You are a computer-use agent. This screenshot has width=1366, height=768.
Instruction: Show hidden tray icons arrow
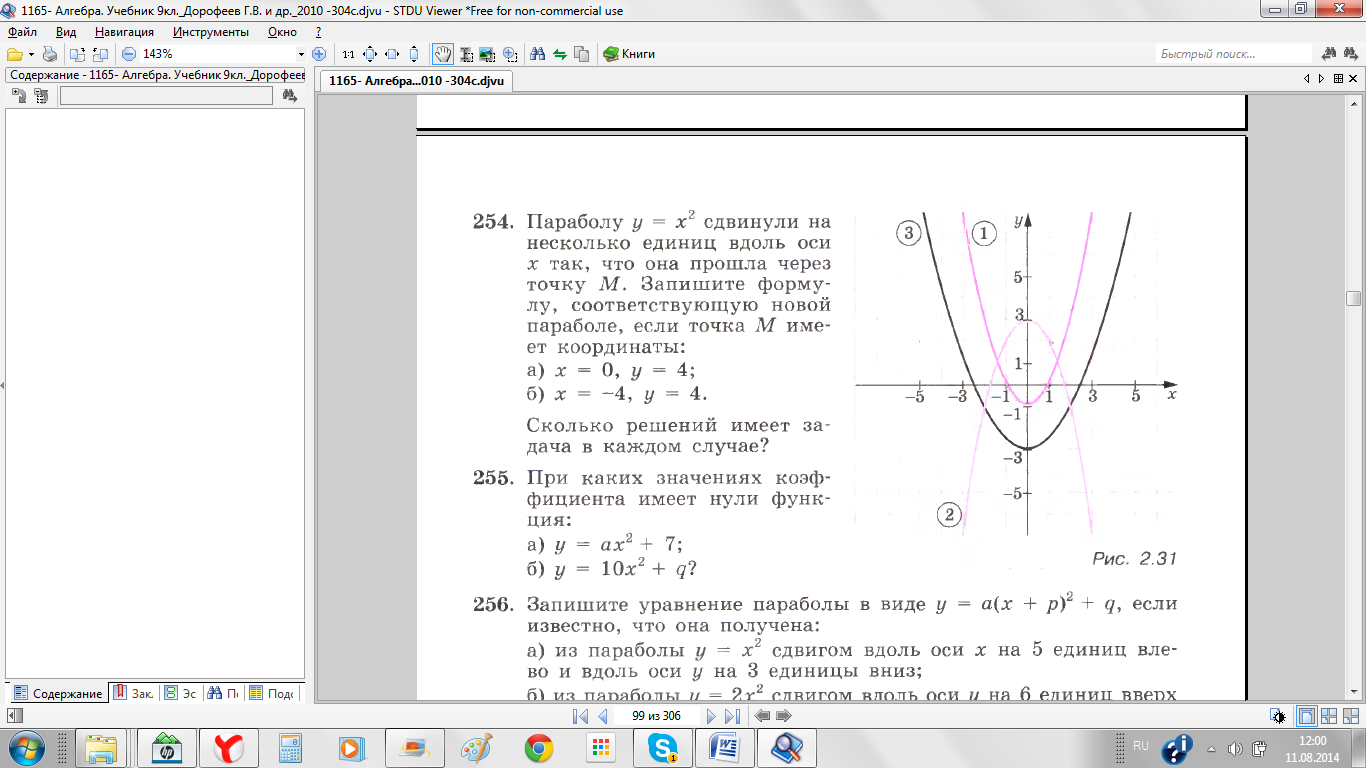tap(1212, 748)
